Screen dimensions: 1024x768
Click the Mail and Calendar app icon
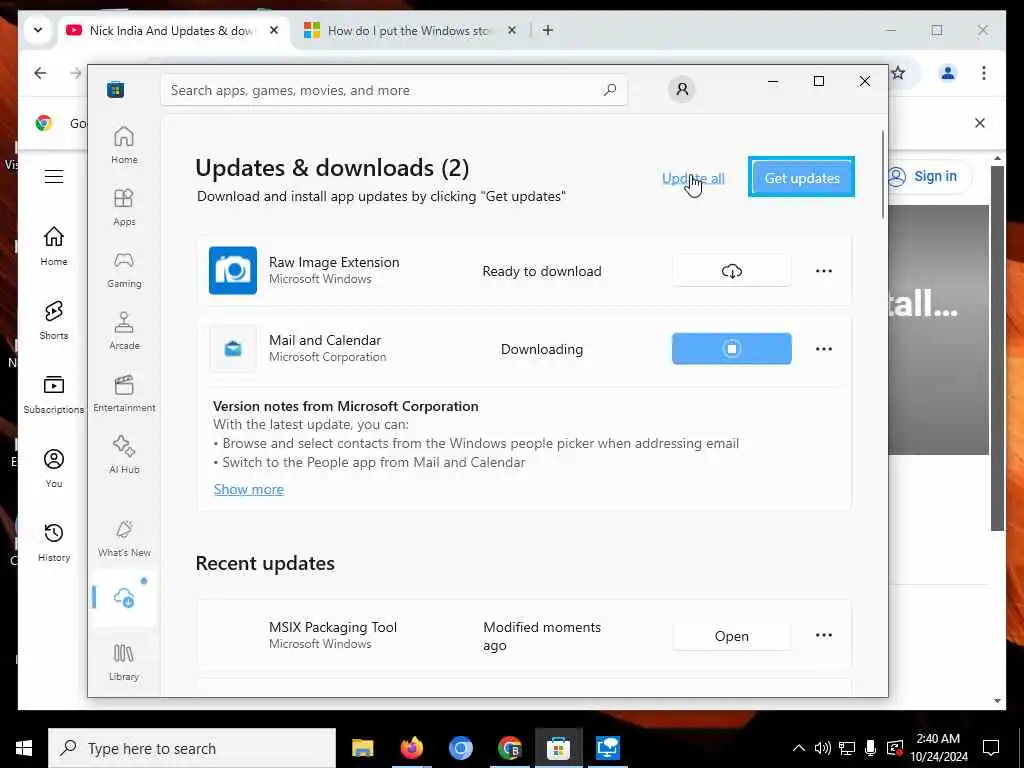click(x=233, y=349)
